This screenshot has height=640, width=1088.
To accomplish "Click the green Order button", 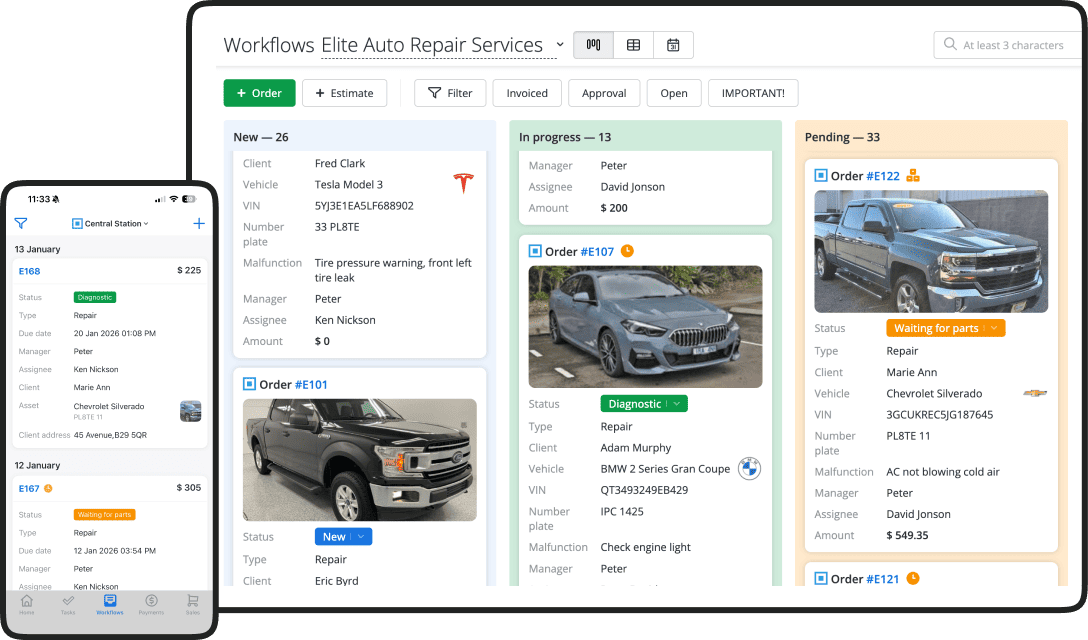I will click(x=259, y=92).
